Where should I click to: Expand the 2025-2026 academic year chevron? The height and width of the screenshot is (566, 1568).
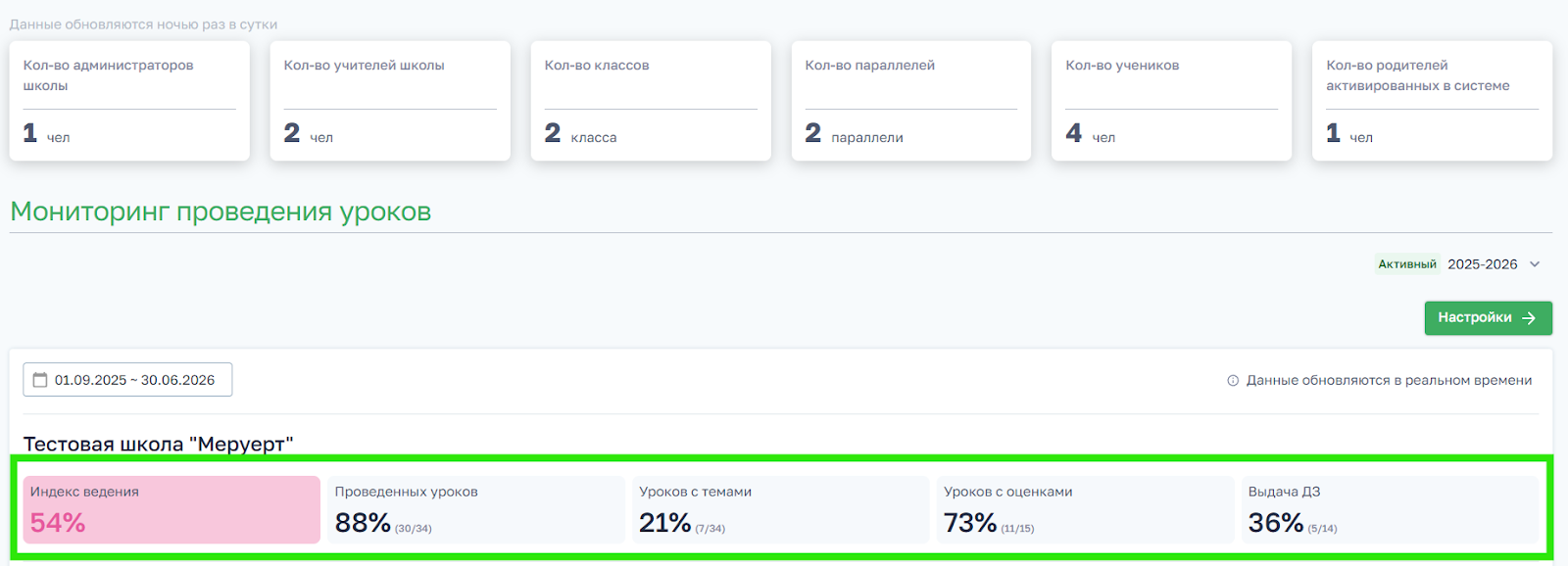[1535, 264]
